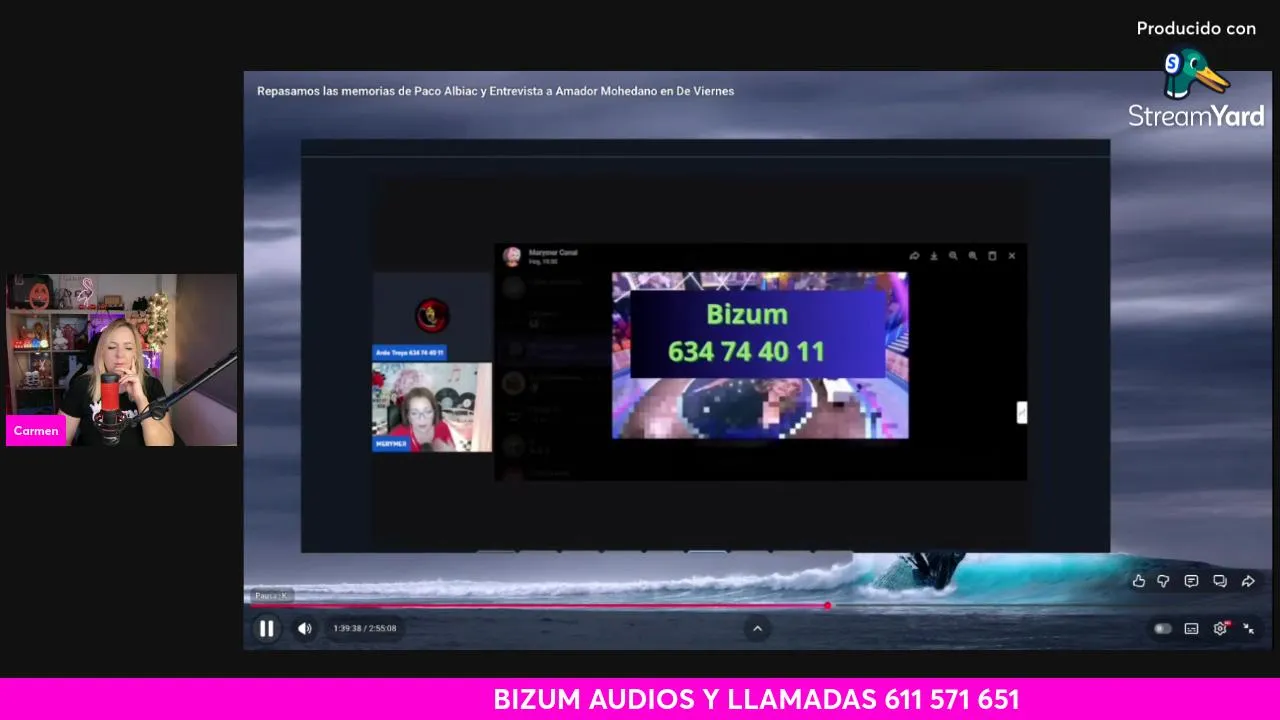Click Carmen's webcam feed
This screenshot has width=1280, height=720.
(121, 360)
